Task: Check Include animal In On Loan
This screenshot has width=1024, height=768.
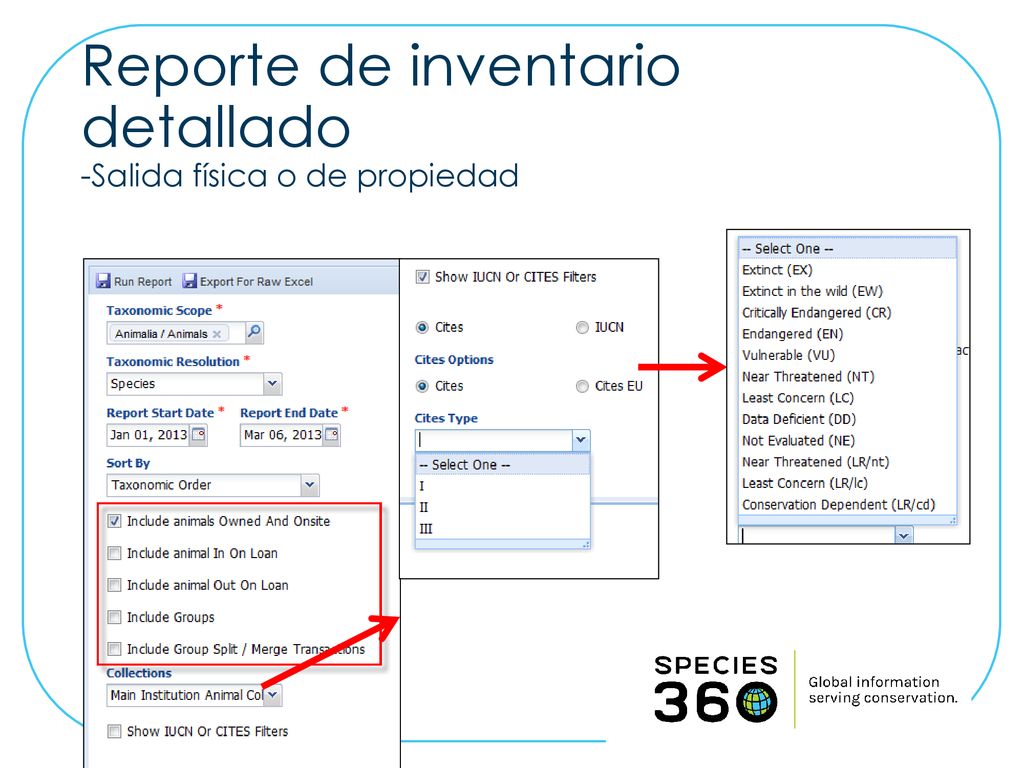Action: click(x=114, y=553)
